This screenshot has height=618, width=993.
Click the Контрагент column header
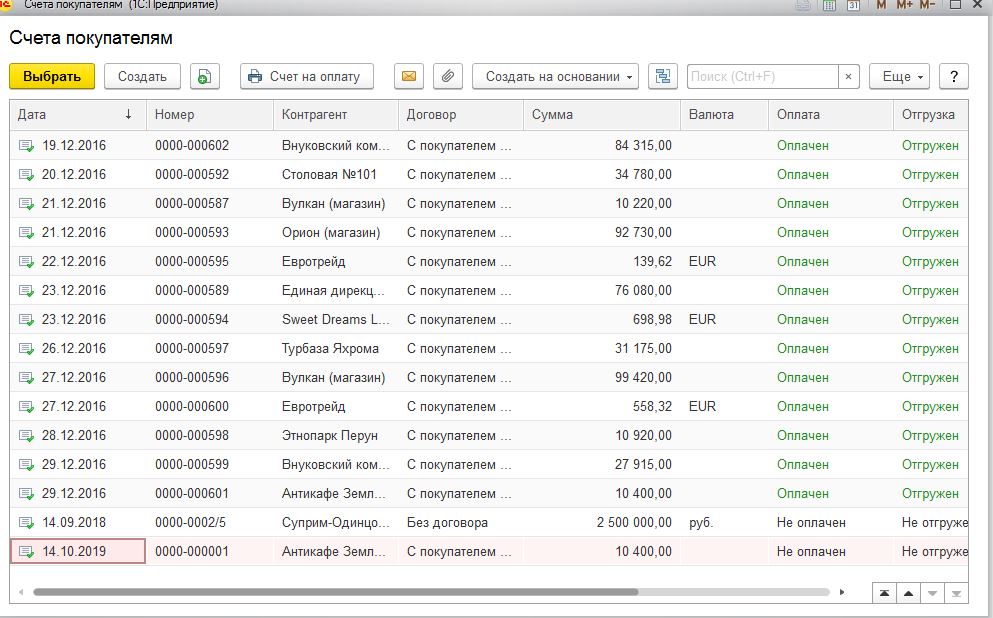pos(336,115)
